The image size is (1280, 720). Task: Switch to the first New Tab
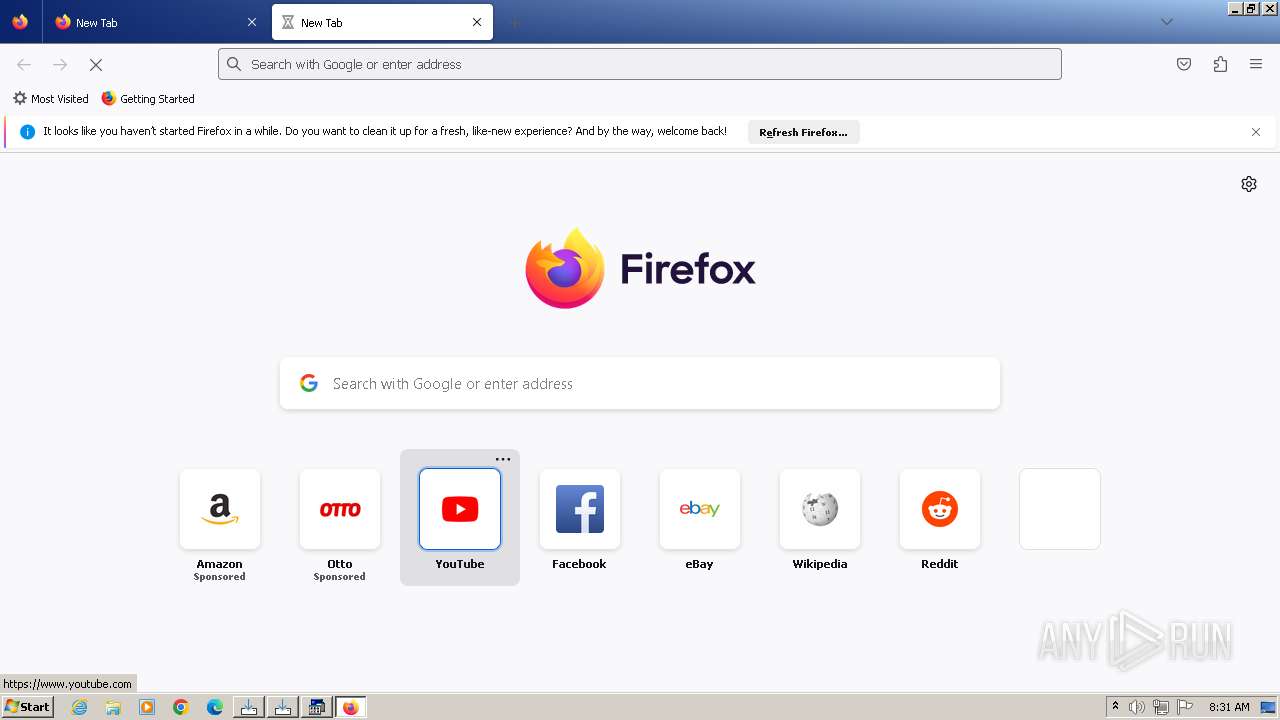pyautogui.click(x=155, y=22)
